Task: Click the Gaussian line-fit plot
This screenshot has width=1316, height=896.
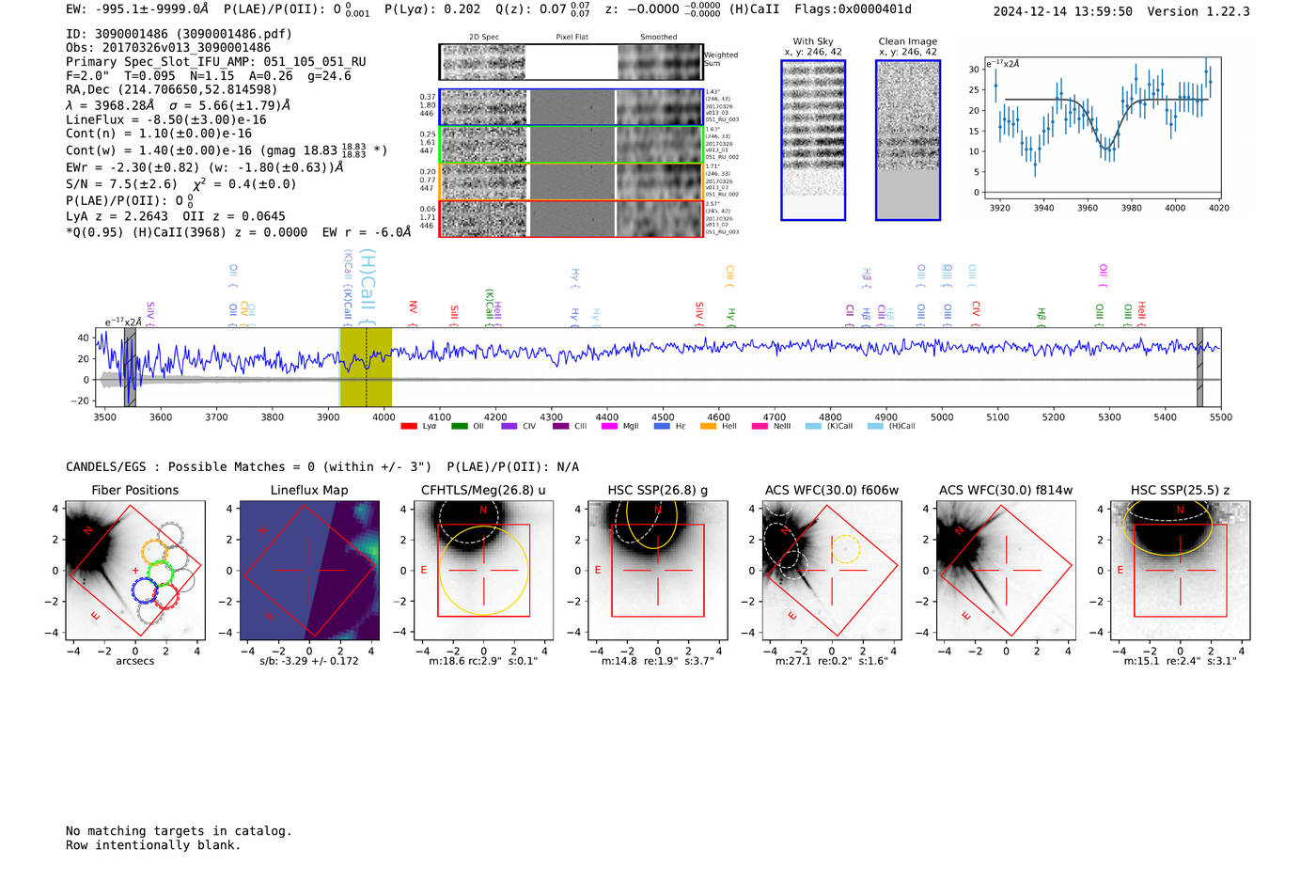Action: click(x=1102, y=128)
